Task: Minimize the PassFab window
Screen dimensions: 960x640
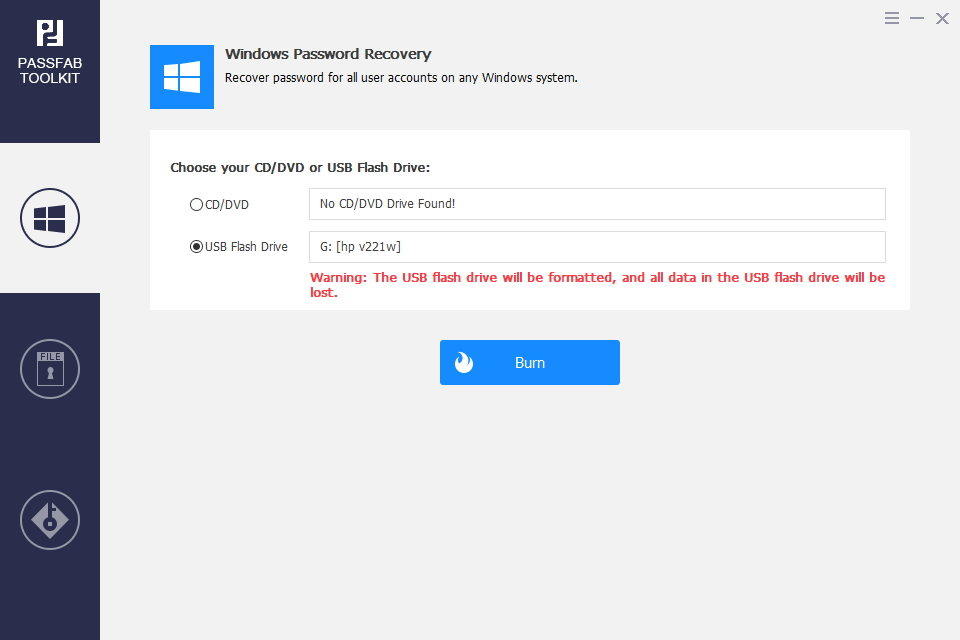Action: pyautogui.click(x=917, y=18)
